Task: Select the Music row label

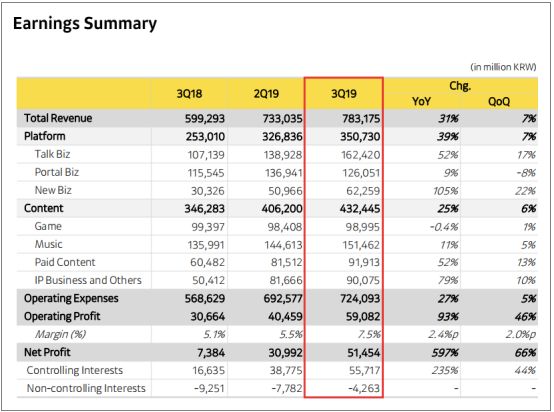Action: [x=48, y=244]
